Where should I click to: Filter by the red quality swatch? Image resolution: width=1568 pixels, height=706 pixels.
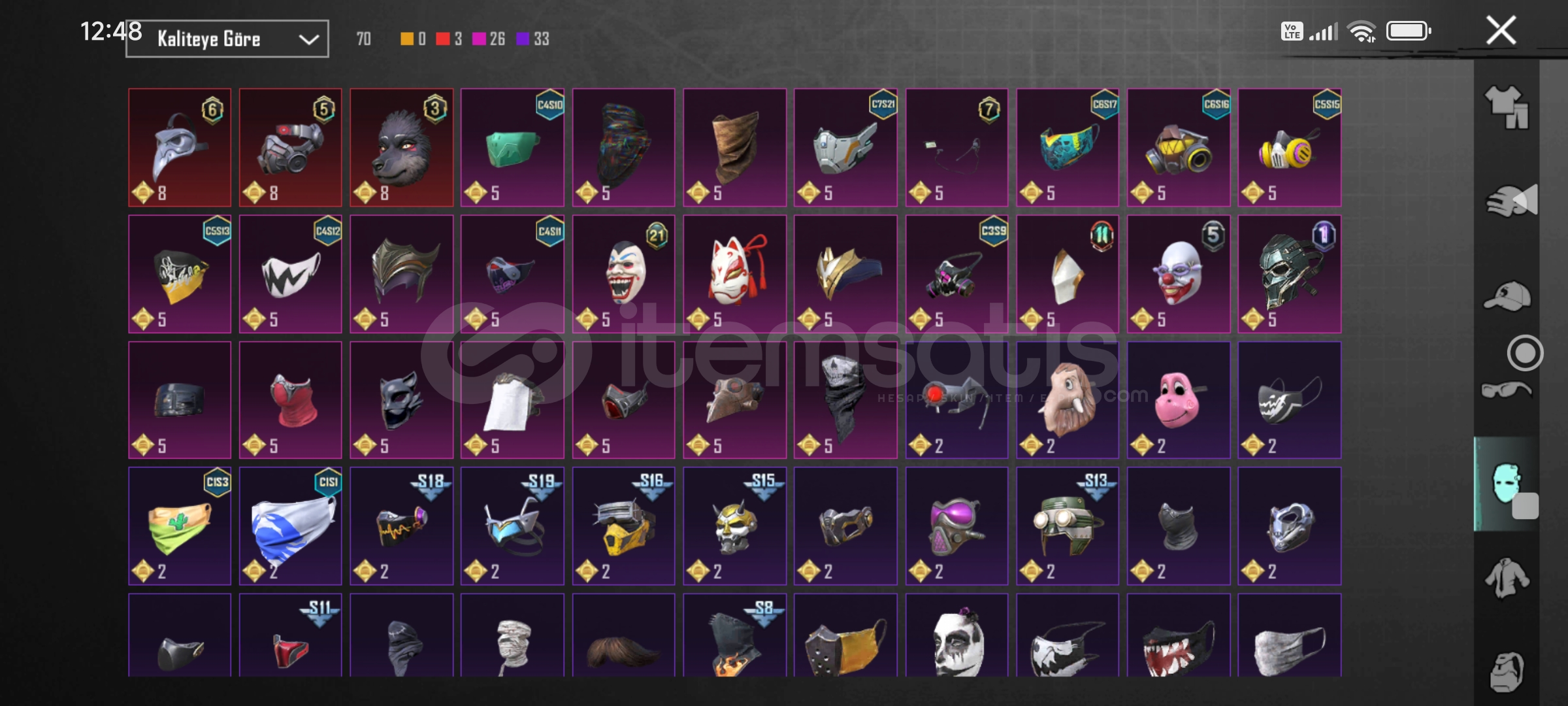(x=442, y=39)
